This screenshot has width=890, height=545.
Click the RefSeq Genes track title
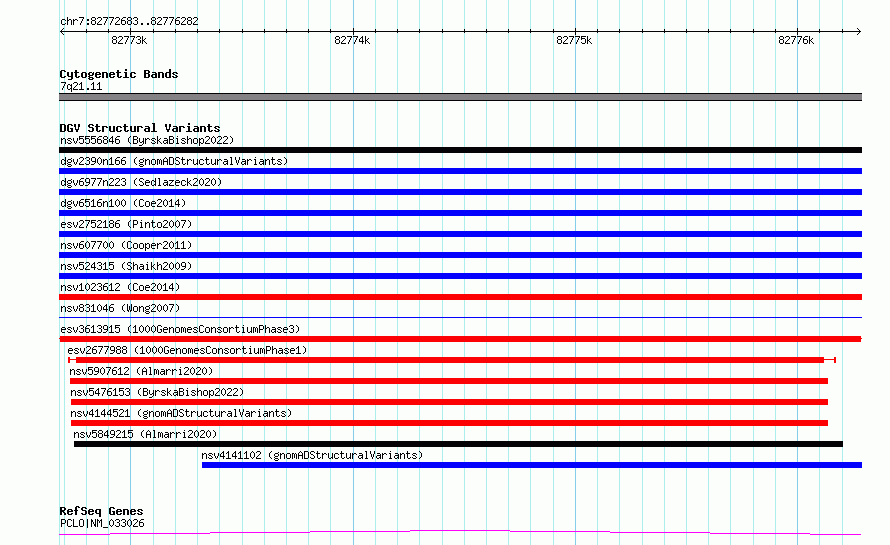point(101,511)
